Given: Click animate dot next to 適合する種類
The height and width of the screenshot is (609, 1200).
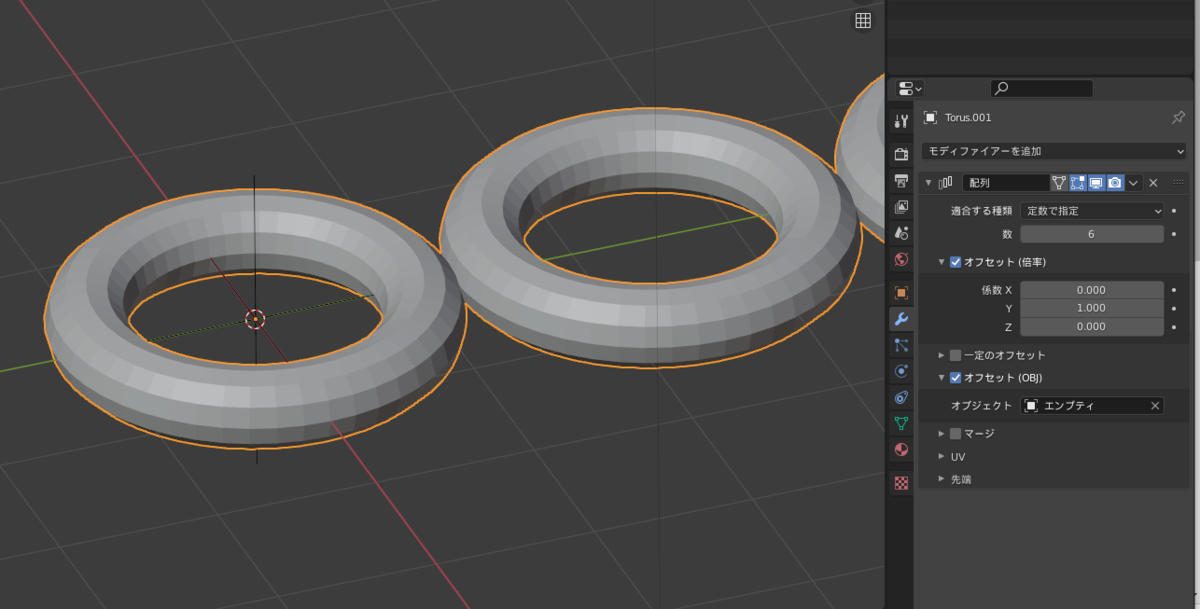Looking at the screenshot, I should [1176, 211].
